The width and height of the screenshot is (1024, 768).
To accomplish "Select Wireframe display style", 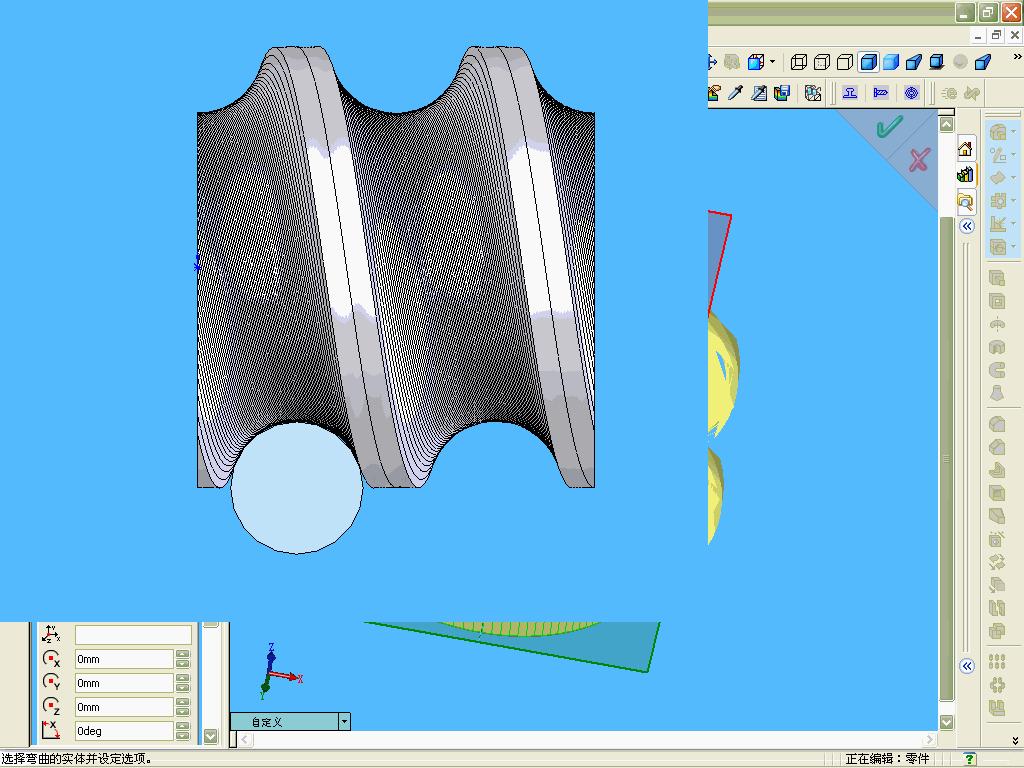I will tap(799, 62).
